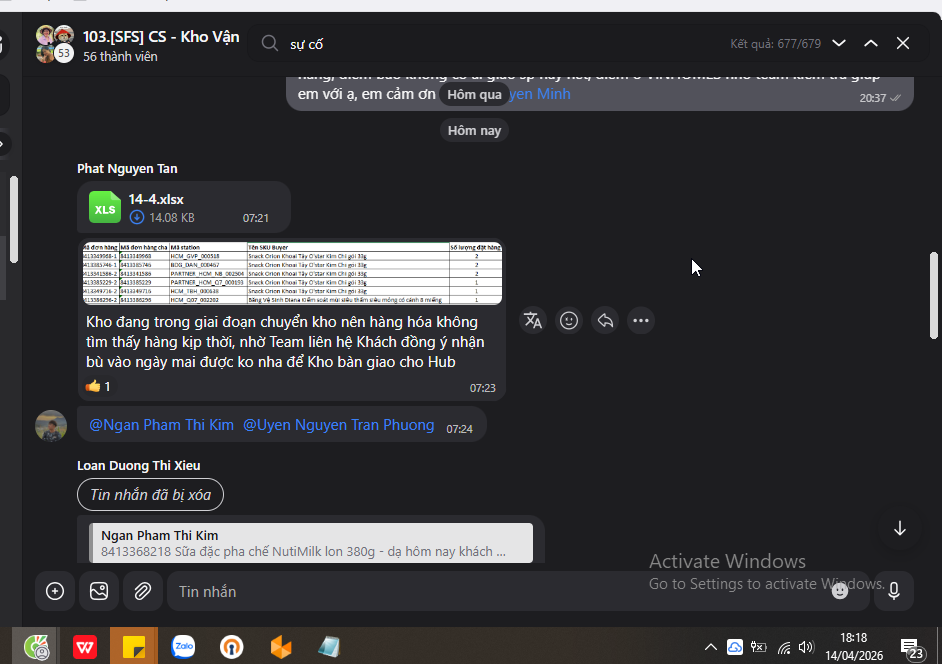Focus the "Tin nhắn" message input
942x664 pixels.
click(x=499, y=591)
